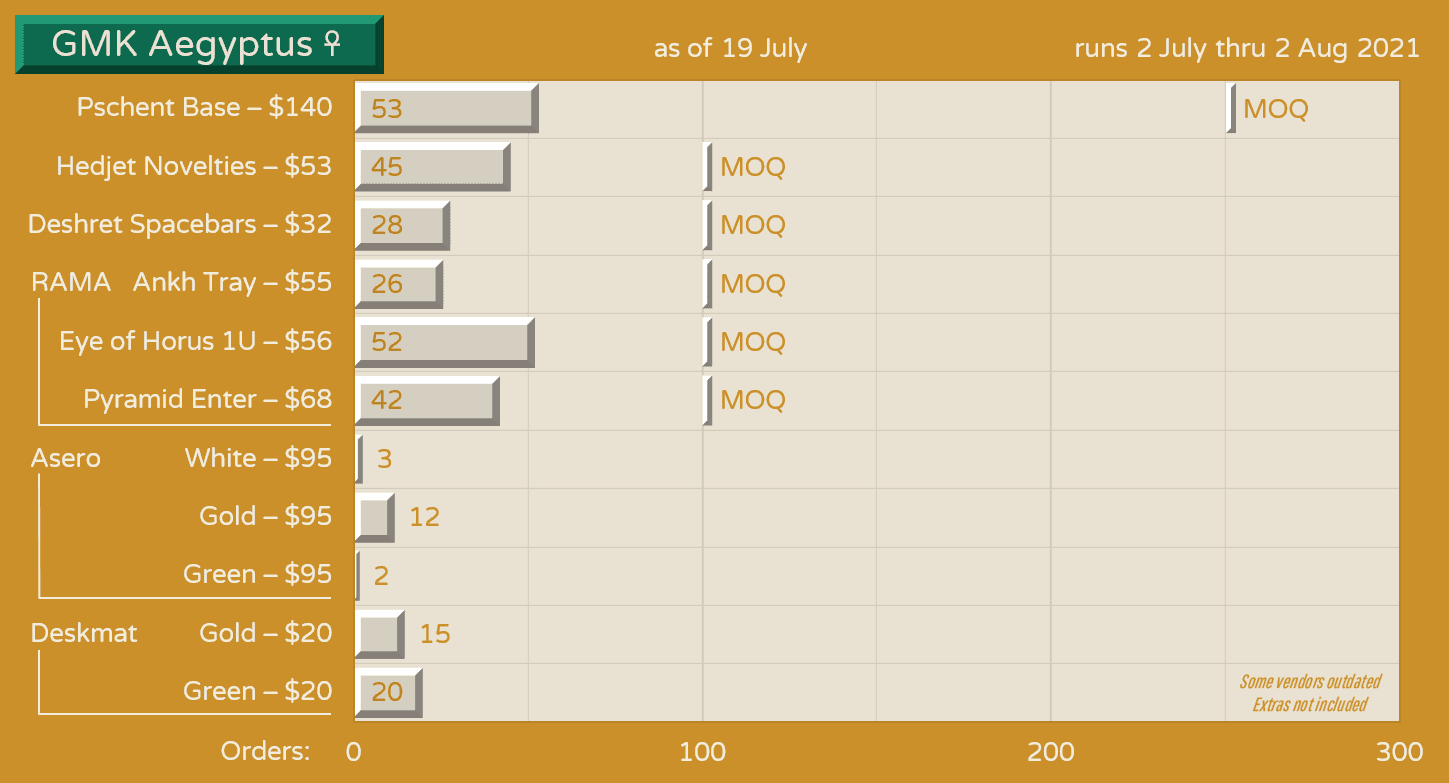Click the Asero White value 3
Viewport: 1449px width, 783px height.
384,459
